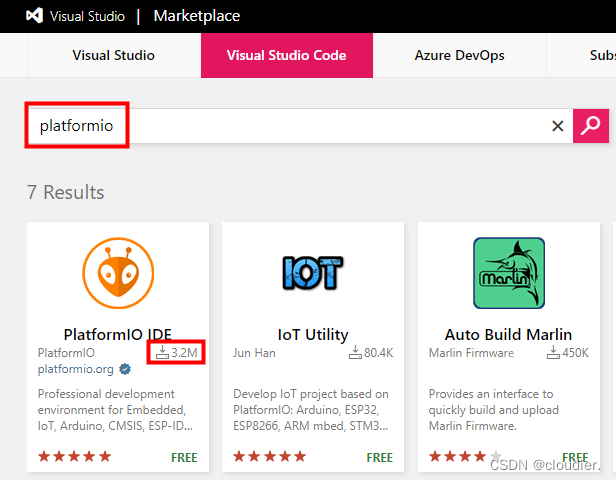Screen dimensions: 616x480
Task: Click the Marketplace header link
Action: (197, 16)
